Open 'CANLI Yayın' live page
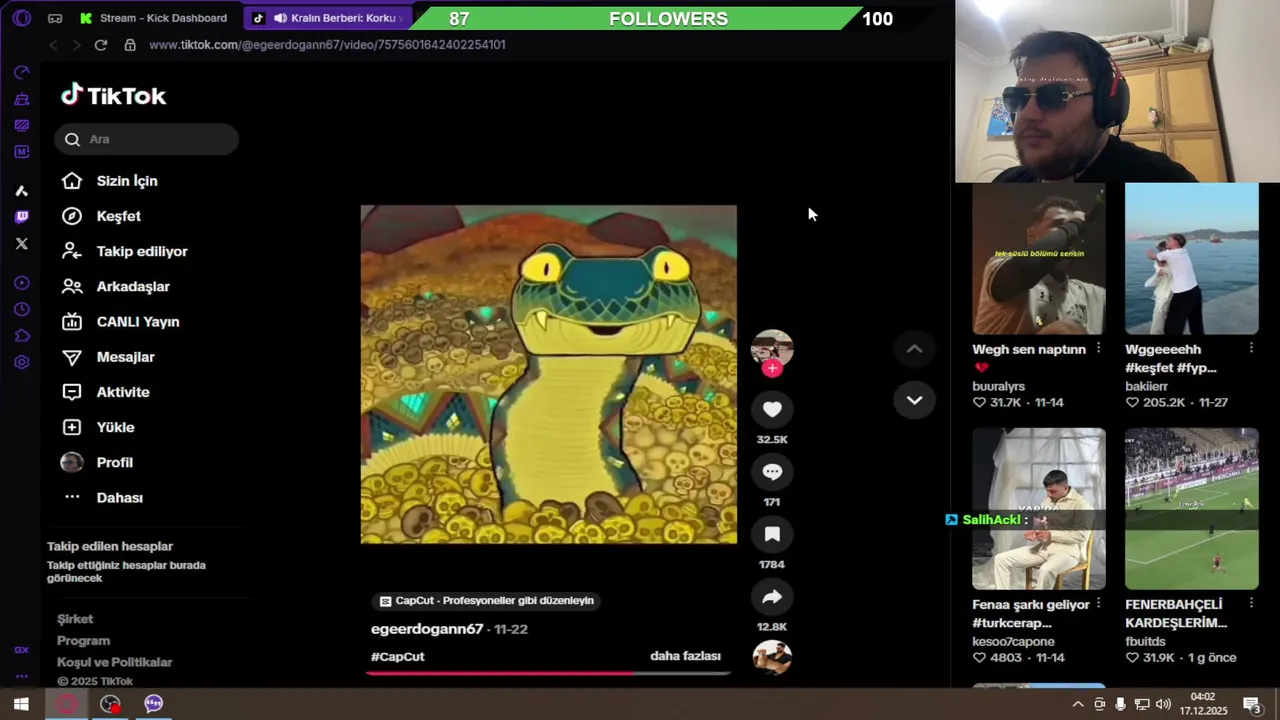1280x720 pixels. coord(120,322)
